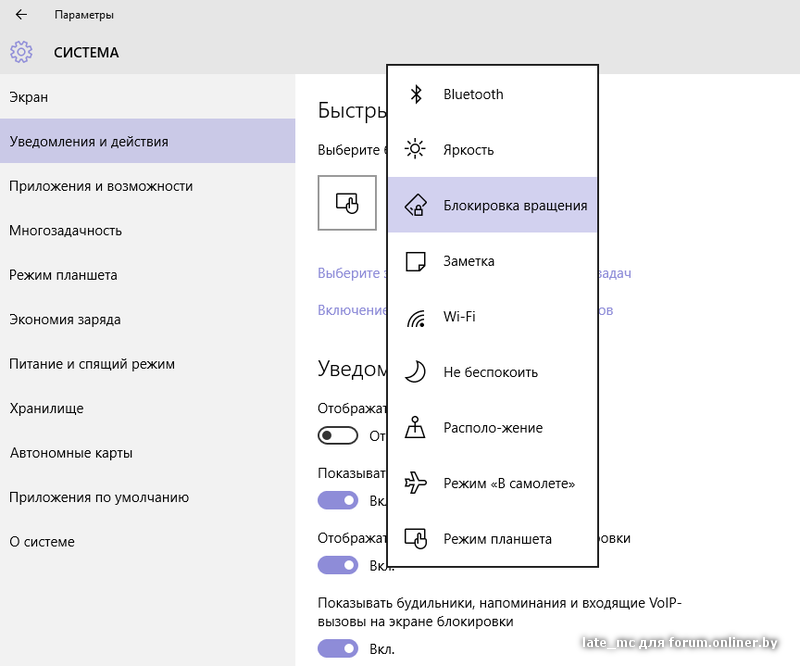Screen dimensions: 800x666
Task: Click the rotation lock icon
Action: 415,206
